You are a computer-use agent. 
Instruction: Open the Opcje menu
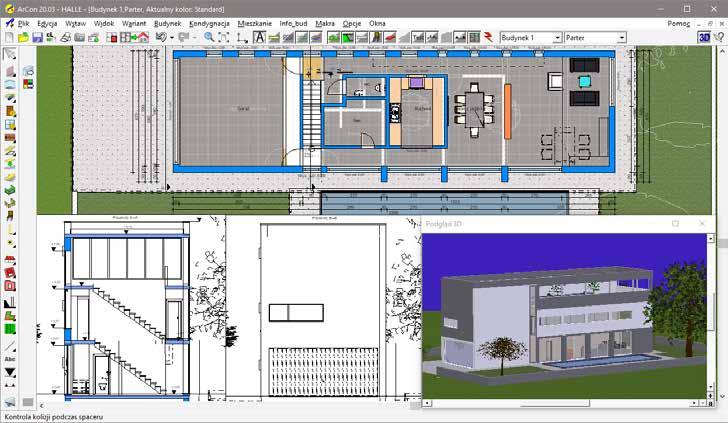tap(352, 23)
